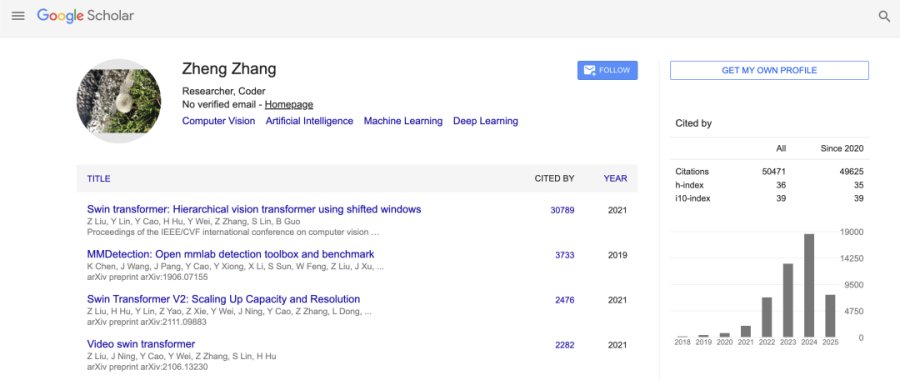
Task: Open the Deep Learning interest link
Action: click(x=486, y=121)
